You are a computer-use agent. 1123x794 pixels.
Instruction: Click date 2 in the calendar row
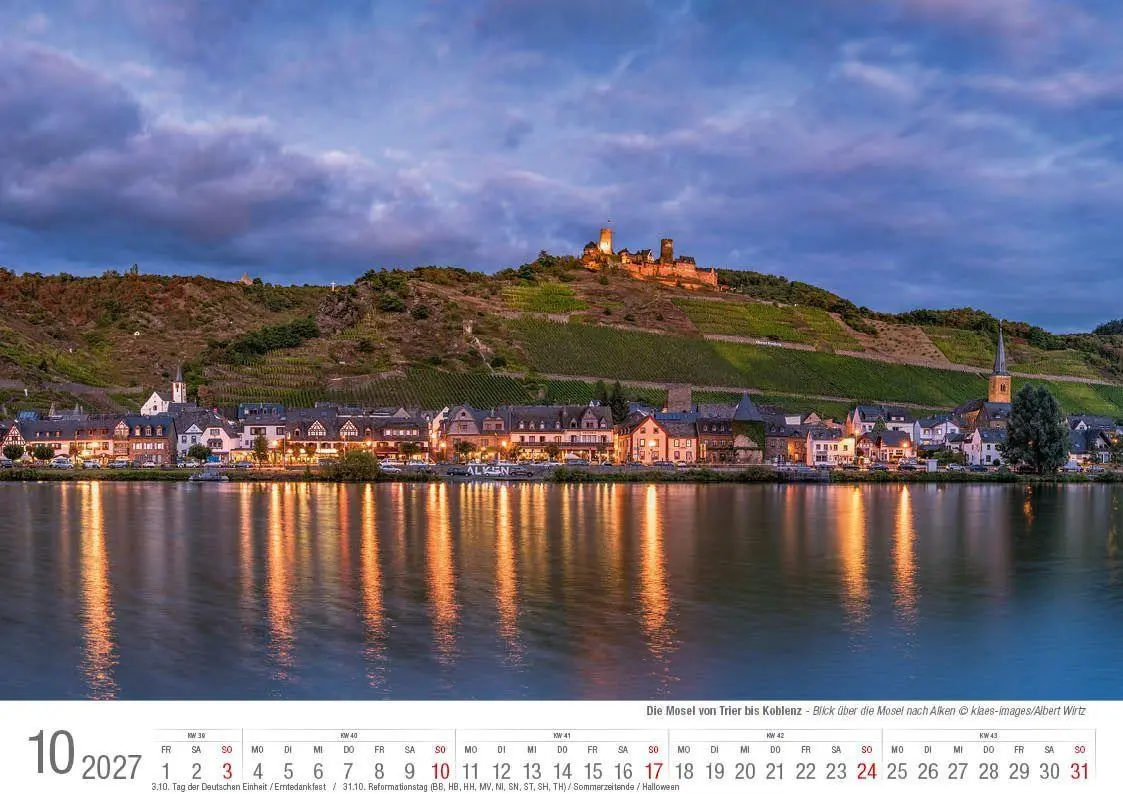(x=196, y=770)
